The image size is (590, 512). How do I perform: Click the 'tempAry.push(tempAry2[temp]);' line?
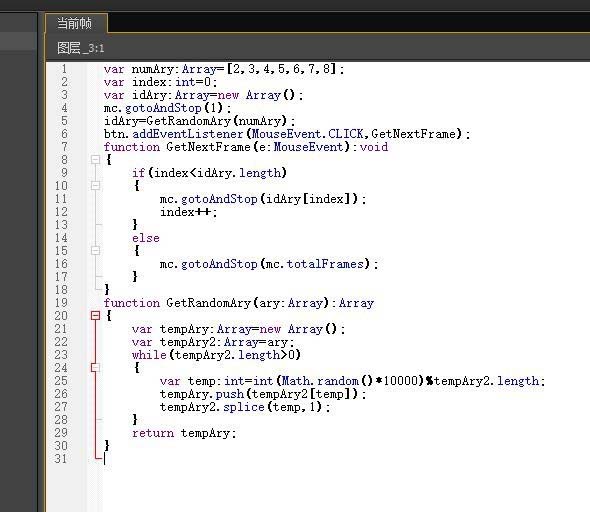(263, 394)
